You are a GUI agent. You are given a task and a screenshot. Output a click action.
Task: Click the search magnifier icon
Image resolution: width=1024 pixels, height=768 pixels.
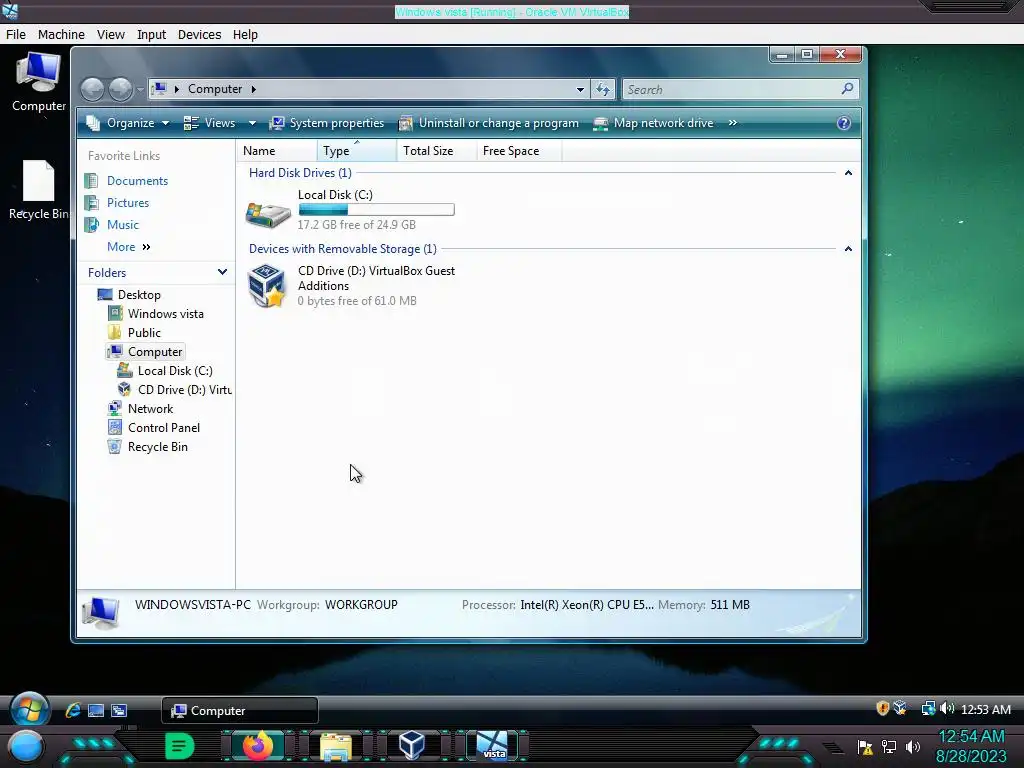tap(847, 89)
